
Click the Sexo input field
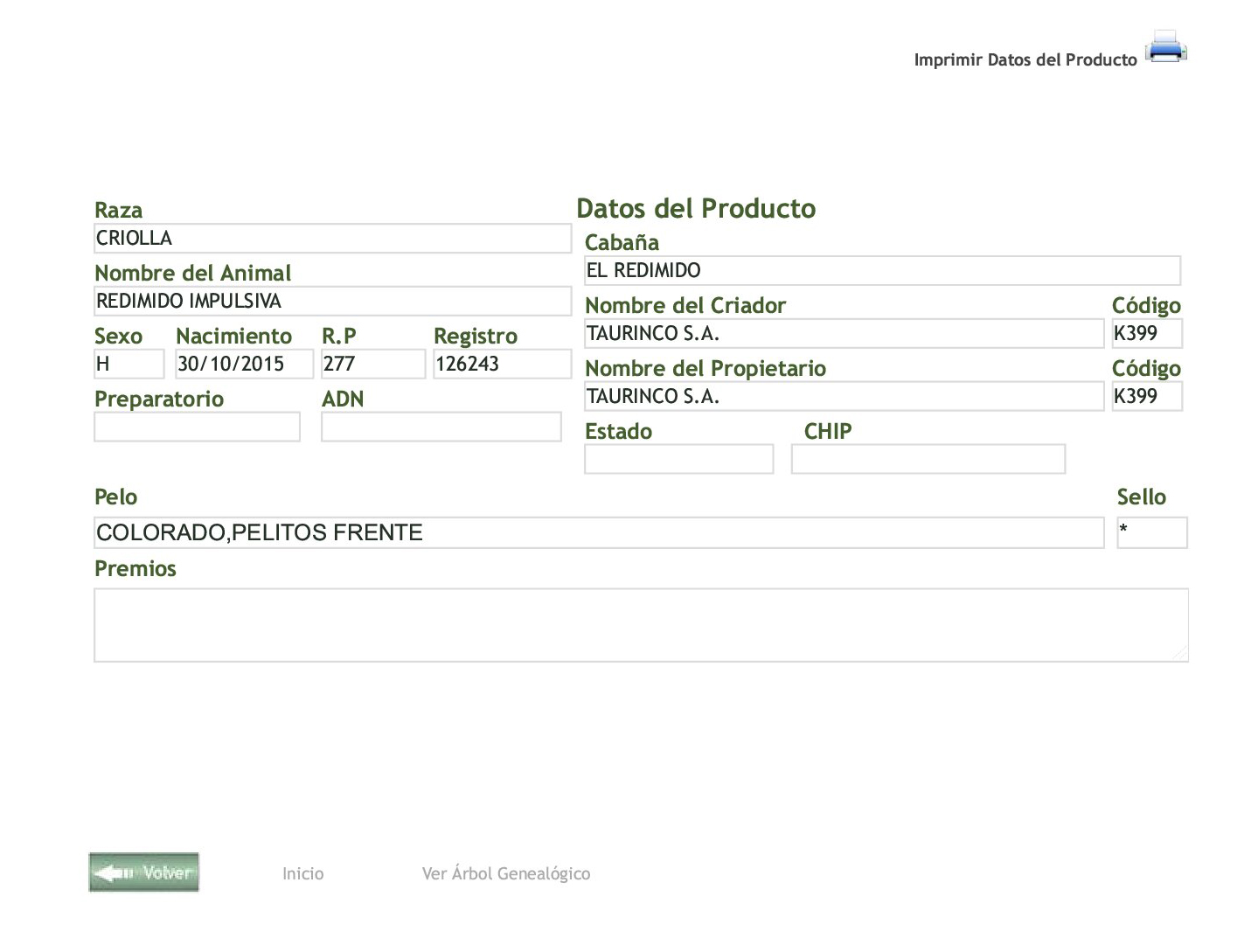(x=129, y=365)
